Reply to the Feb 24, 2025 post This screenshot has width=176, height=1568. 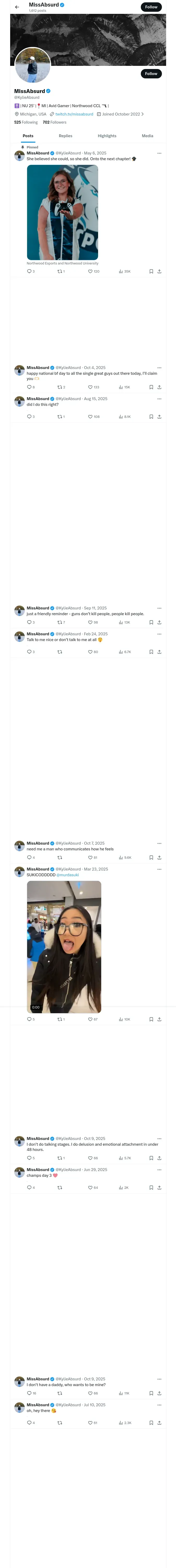[x=29, y=652]
